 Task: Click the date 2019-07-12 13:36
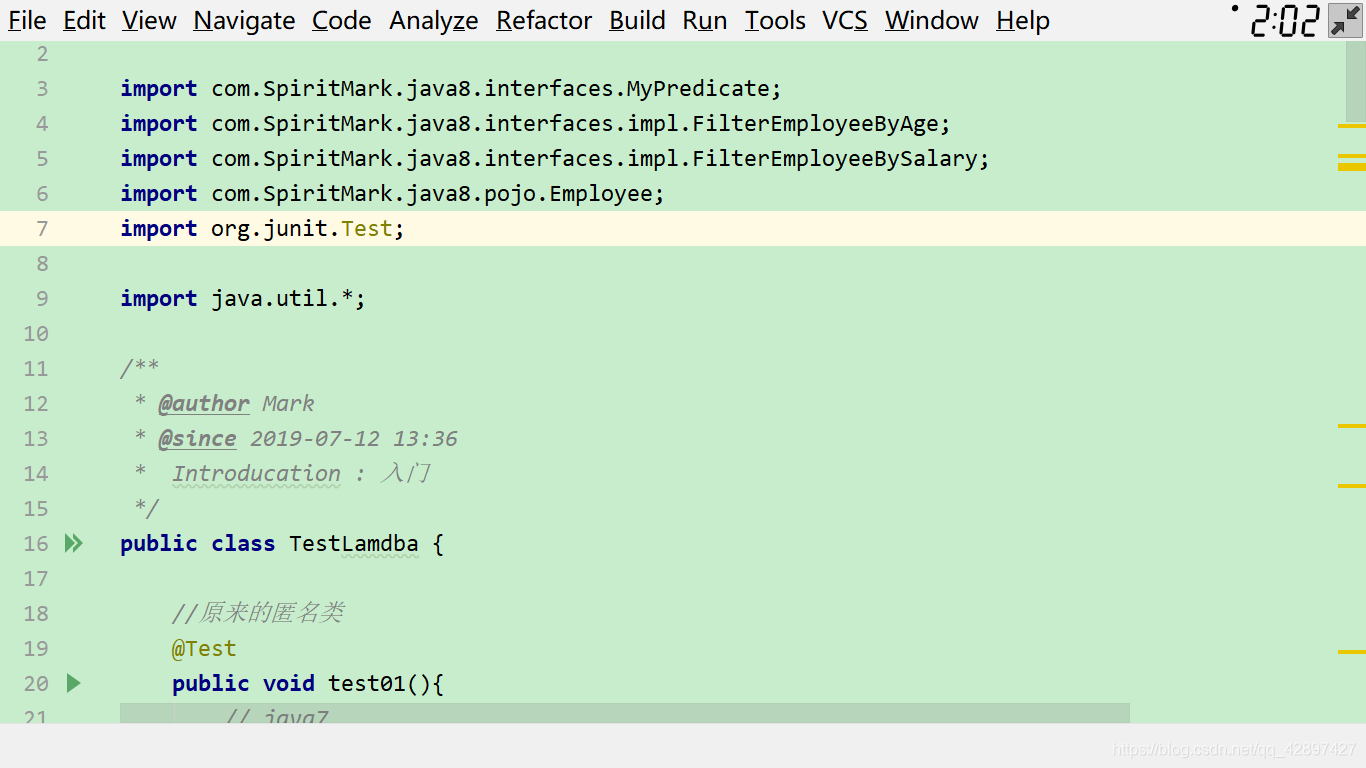click(x=354, y=438)
